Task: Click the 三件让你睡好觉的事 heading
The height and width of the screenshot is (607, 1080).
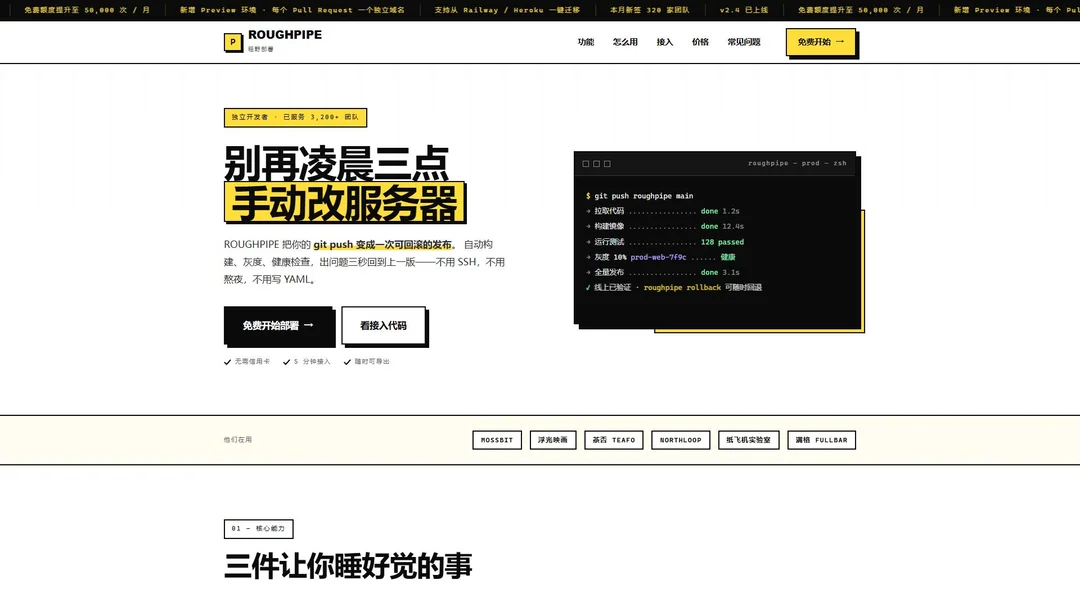Action: [348, 566]
